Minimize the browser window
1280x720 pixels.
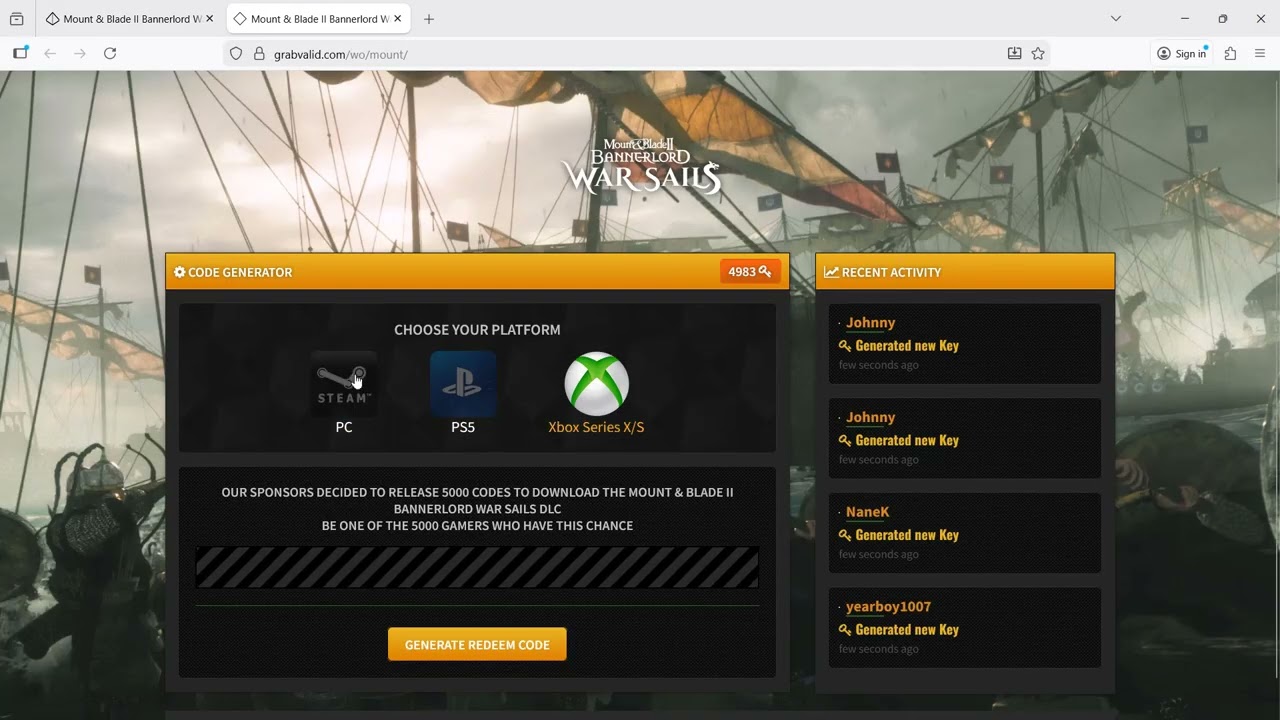click(1185, 19)
